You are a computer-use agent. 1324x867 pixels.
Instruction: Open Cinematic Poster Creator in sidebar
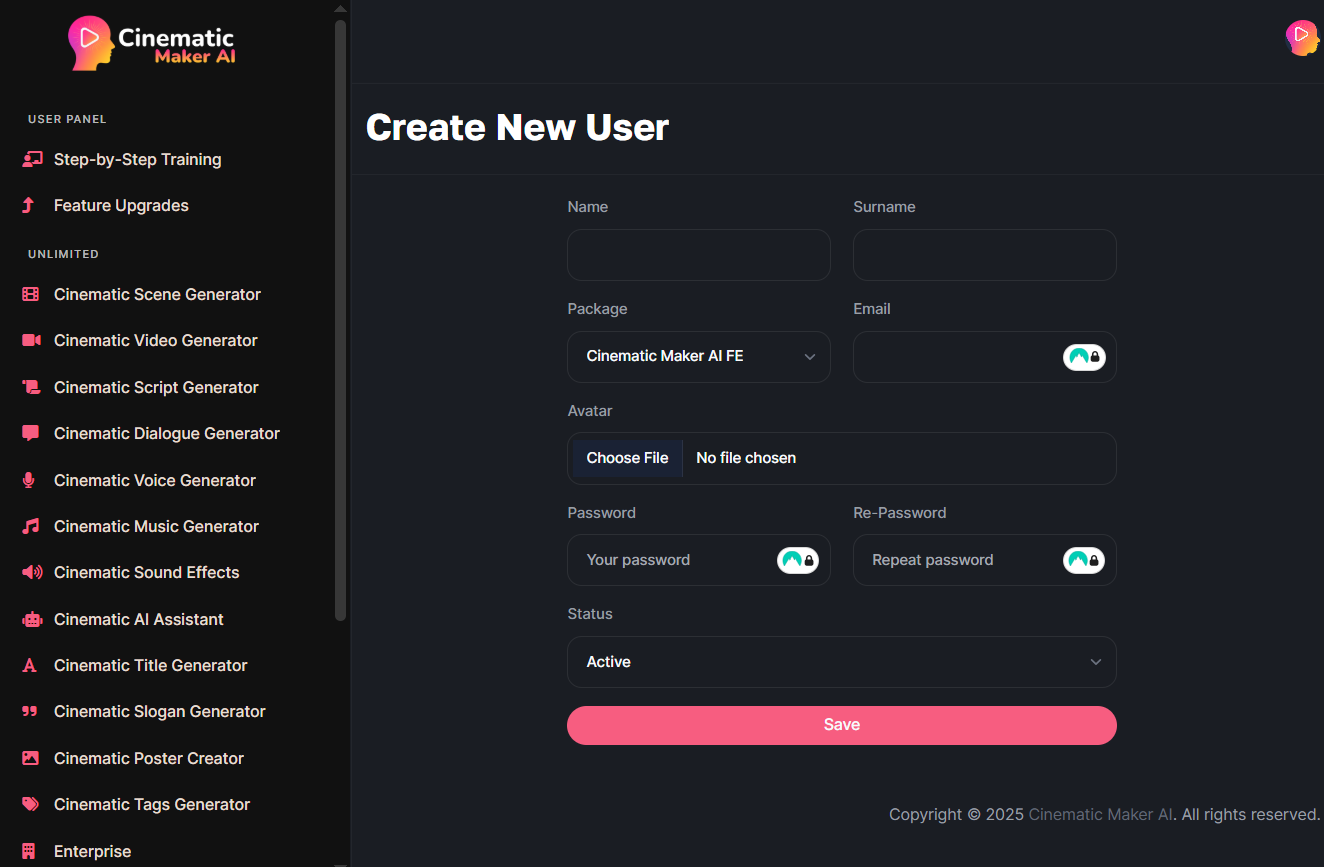point(148,758)
